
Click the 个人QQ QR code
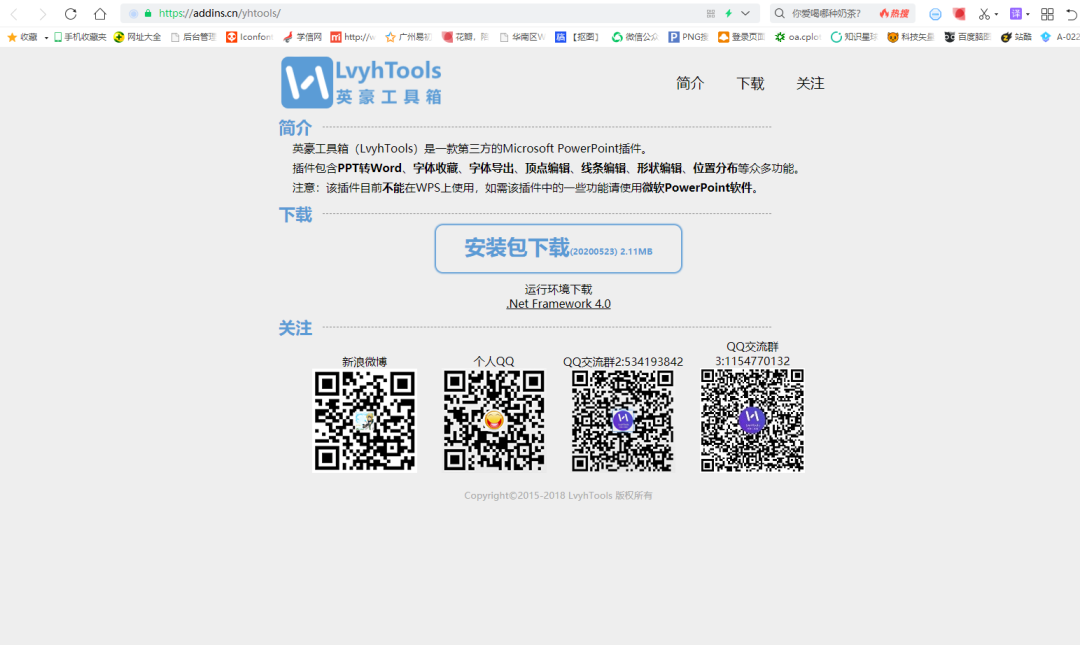[494, 421]
